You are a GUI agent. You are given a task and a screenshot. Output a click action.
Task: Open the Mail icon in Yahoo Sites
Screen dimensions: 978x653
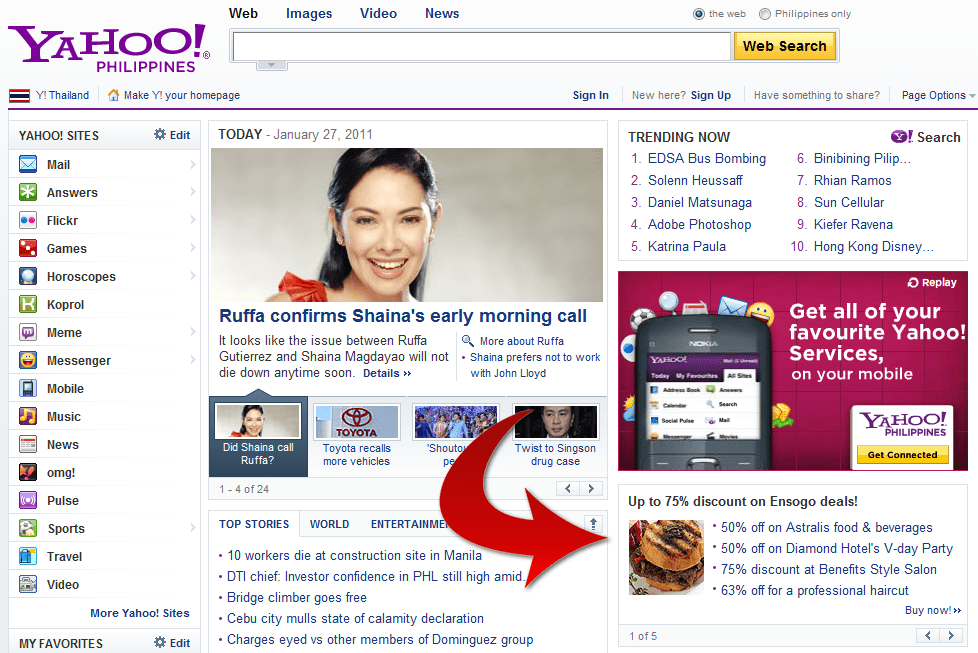(28, 164)
